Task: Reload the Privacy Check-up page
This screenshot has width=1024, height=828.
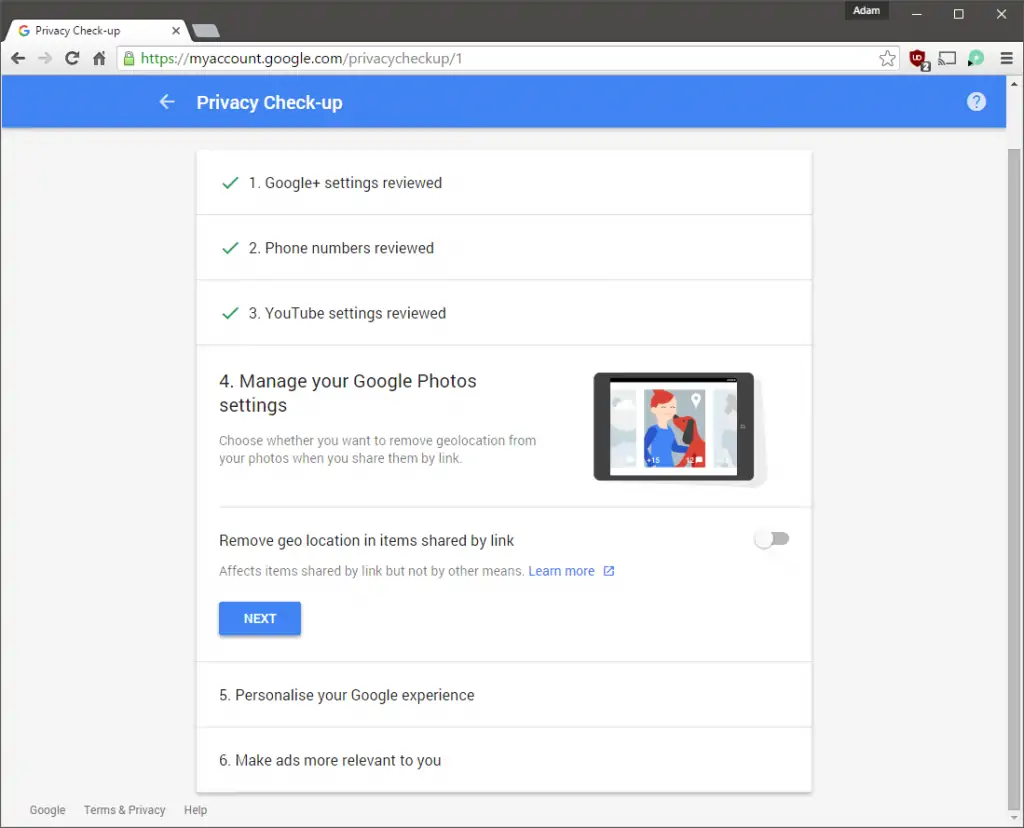Action: pos(72,59)
